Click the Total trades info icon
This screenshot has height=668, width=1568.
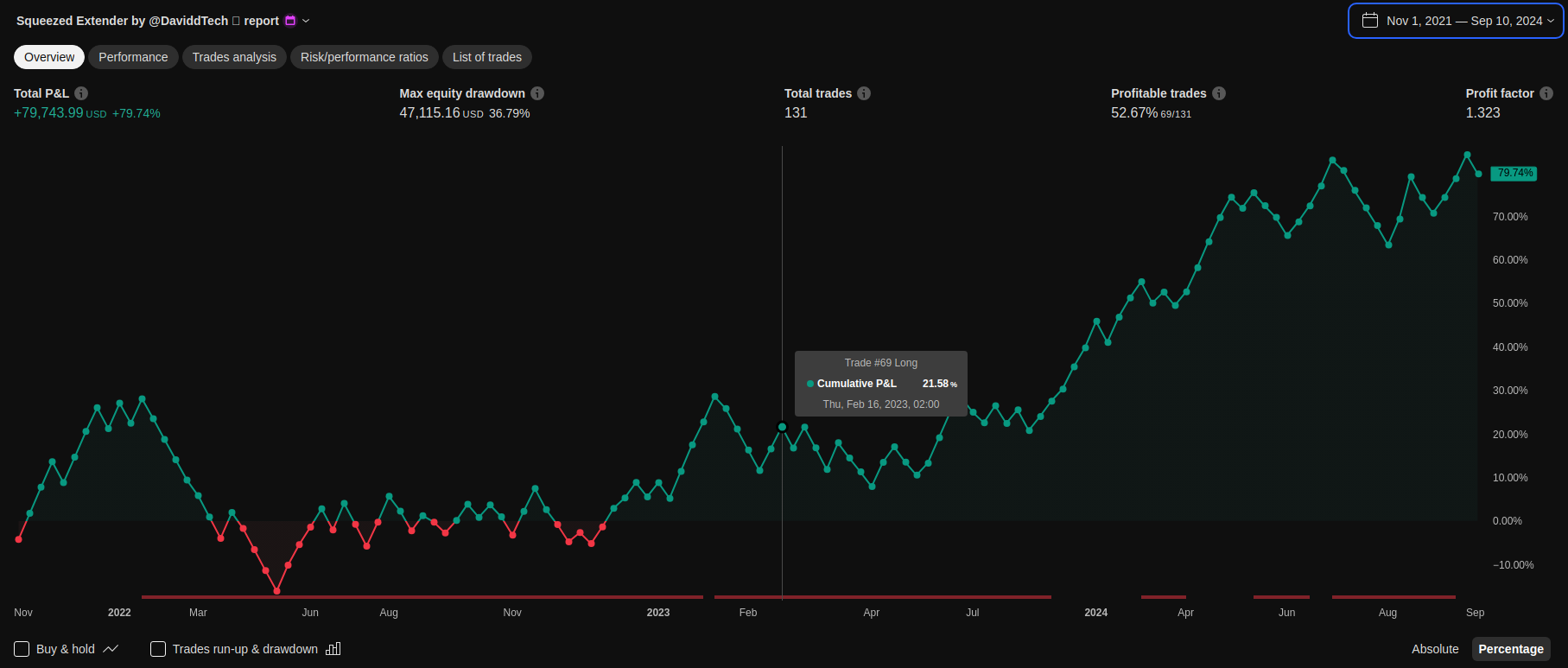click(x=864, y=93)
